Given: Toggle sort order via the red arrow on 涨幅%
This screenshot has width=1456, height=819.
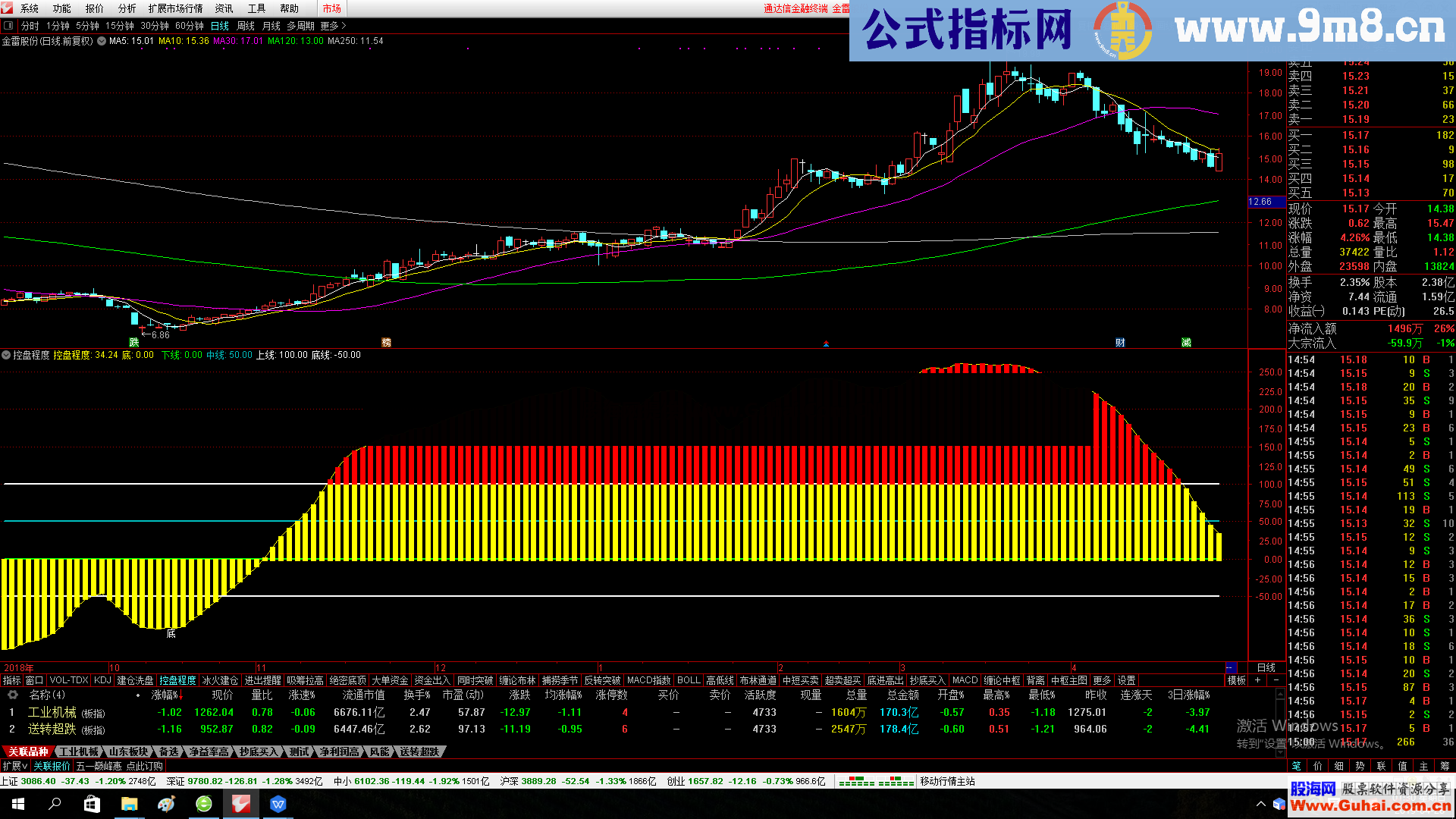Looking at the screenshot, I should pos(182,695).
